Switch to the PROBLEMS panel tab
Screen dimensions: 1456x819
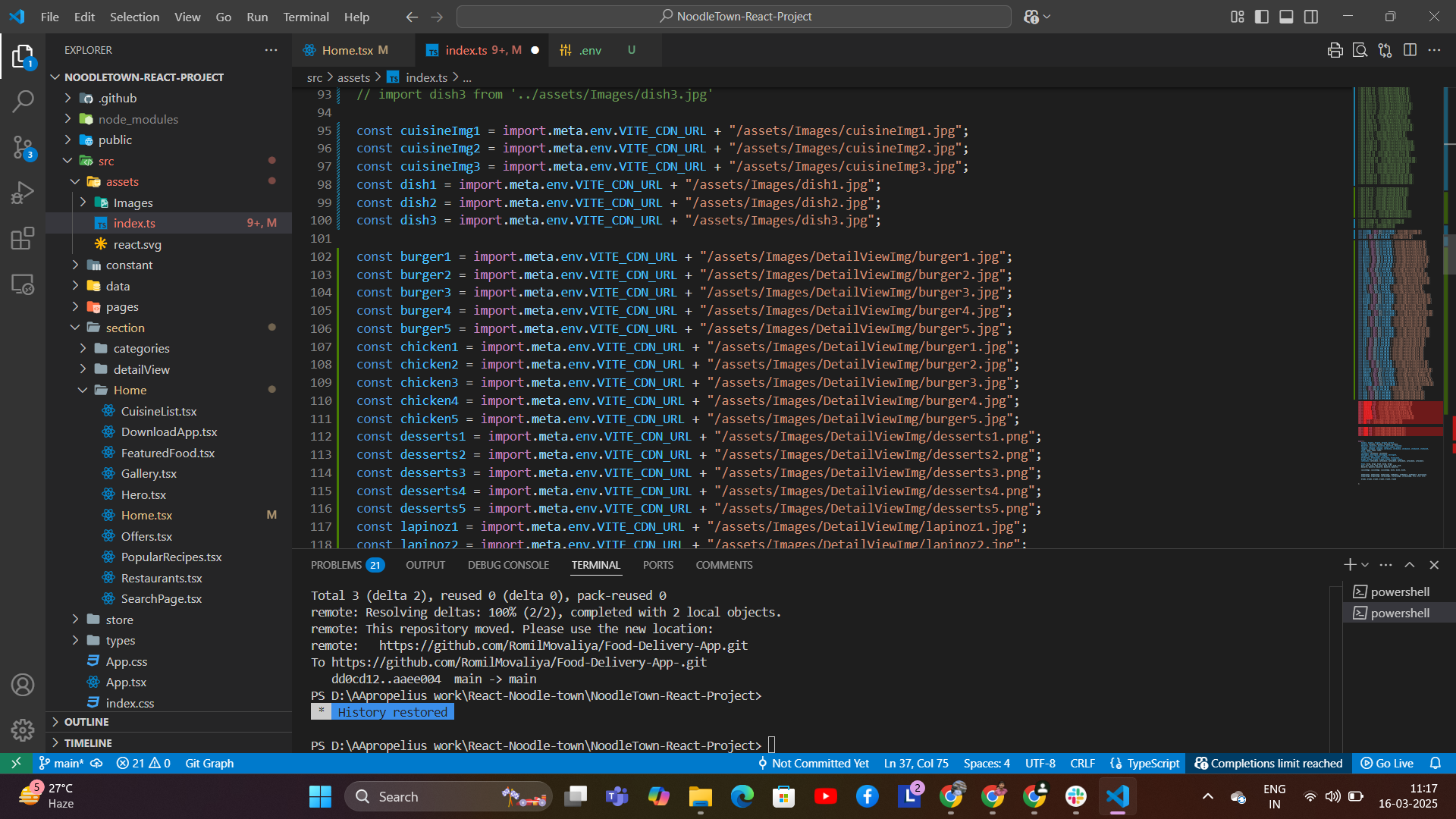point(347,565)
